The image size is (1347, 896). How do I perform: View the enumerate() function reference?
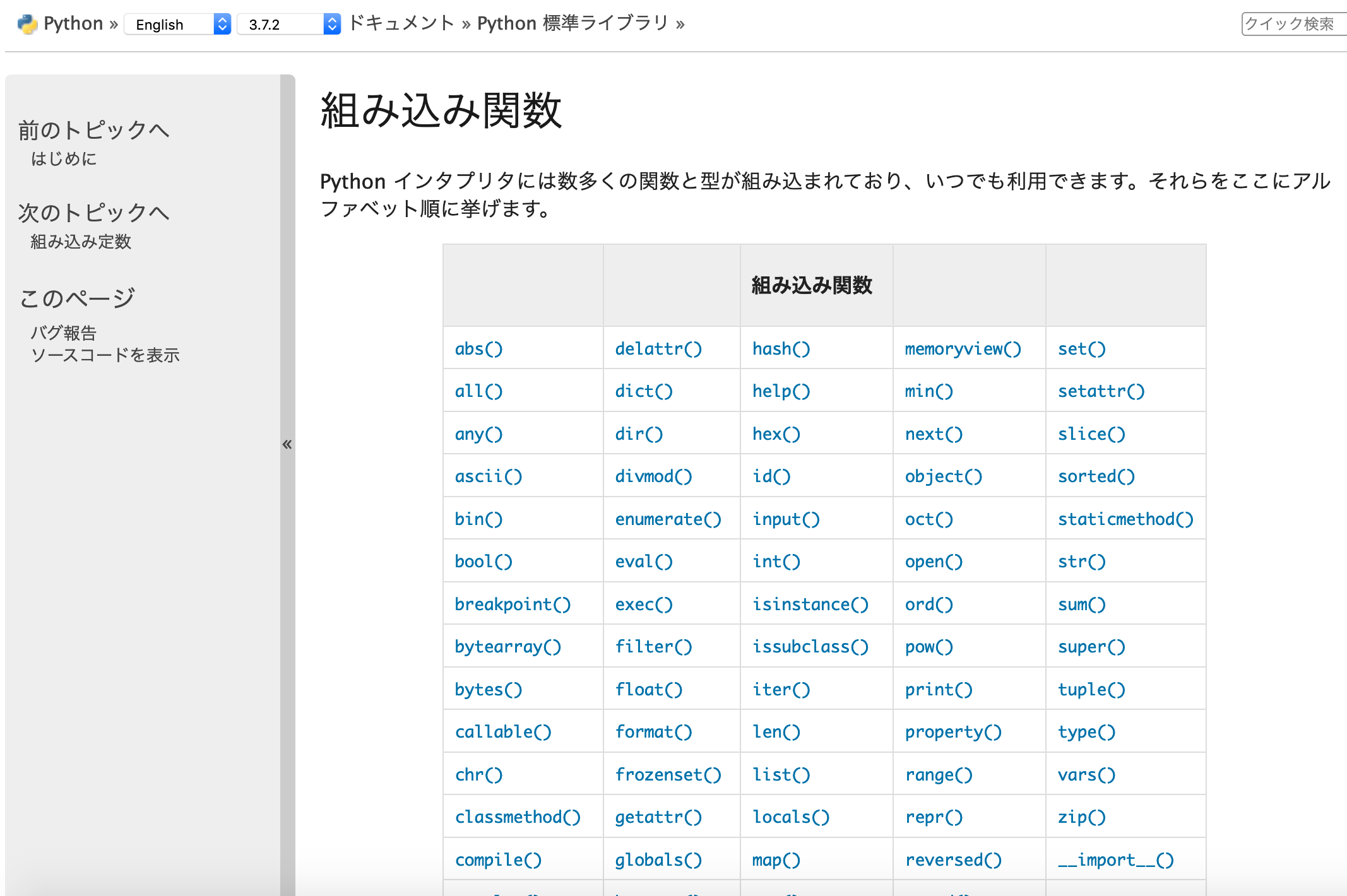pos(668,519)
